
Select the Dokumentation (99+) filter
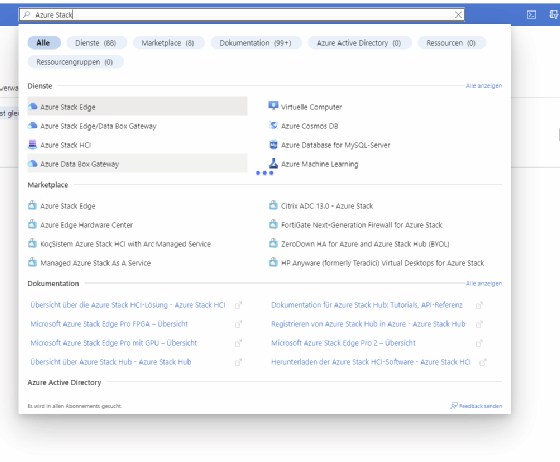pyautogui.click(x=256, y=43)
